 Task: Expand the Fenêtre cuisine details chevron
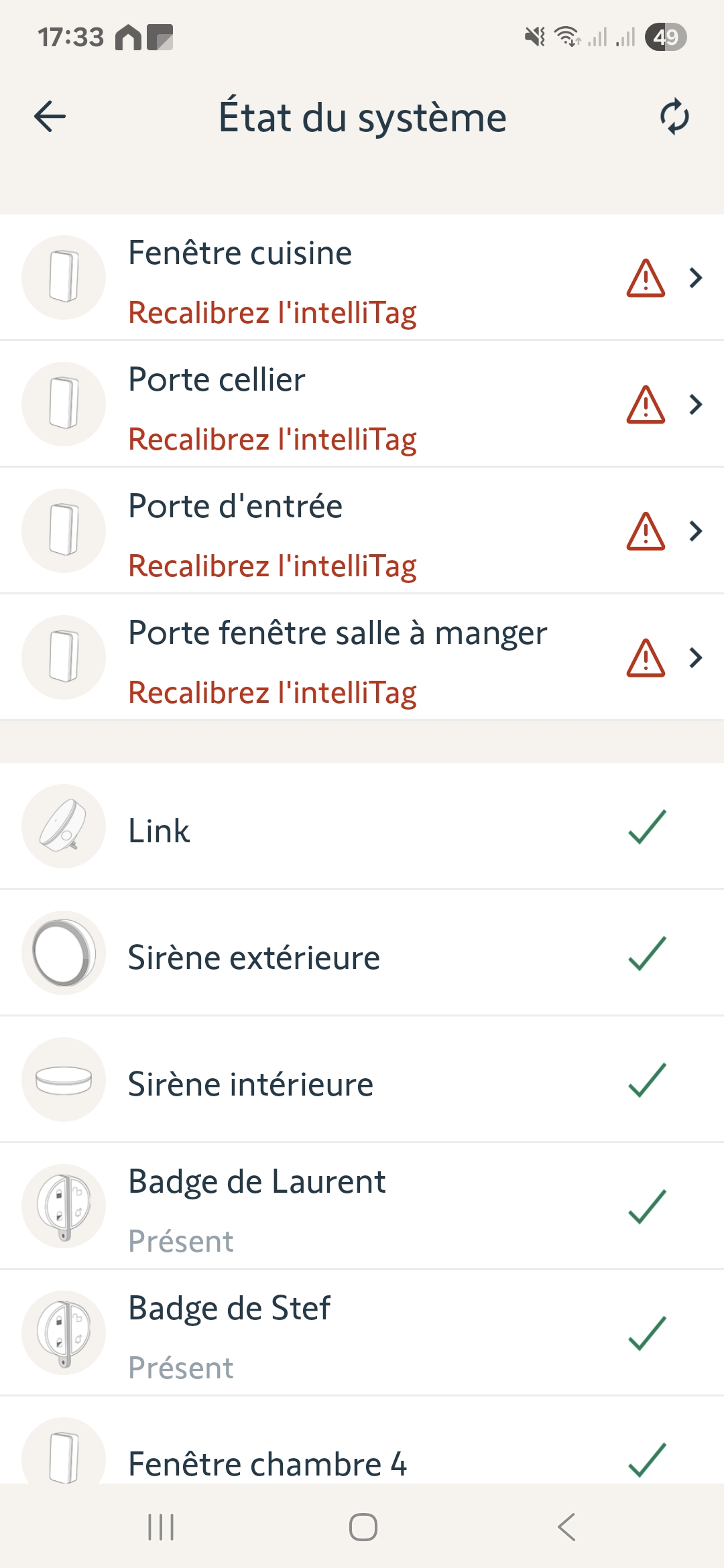point(696,277)
